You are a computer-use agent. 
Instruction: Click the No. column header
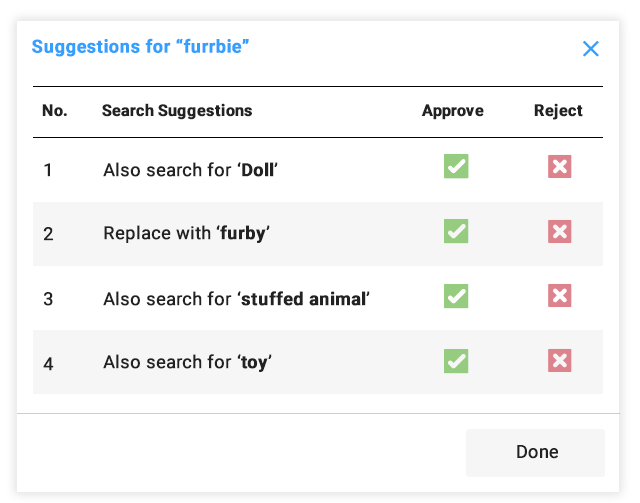coord(54,111)
